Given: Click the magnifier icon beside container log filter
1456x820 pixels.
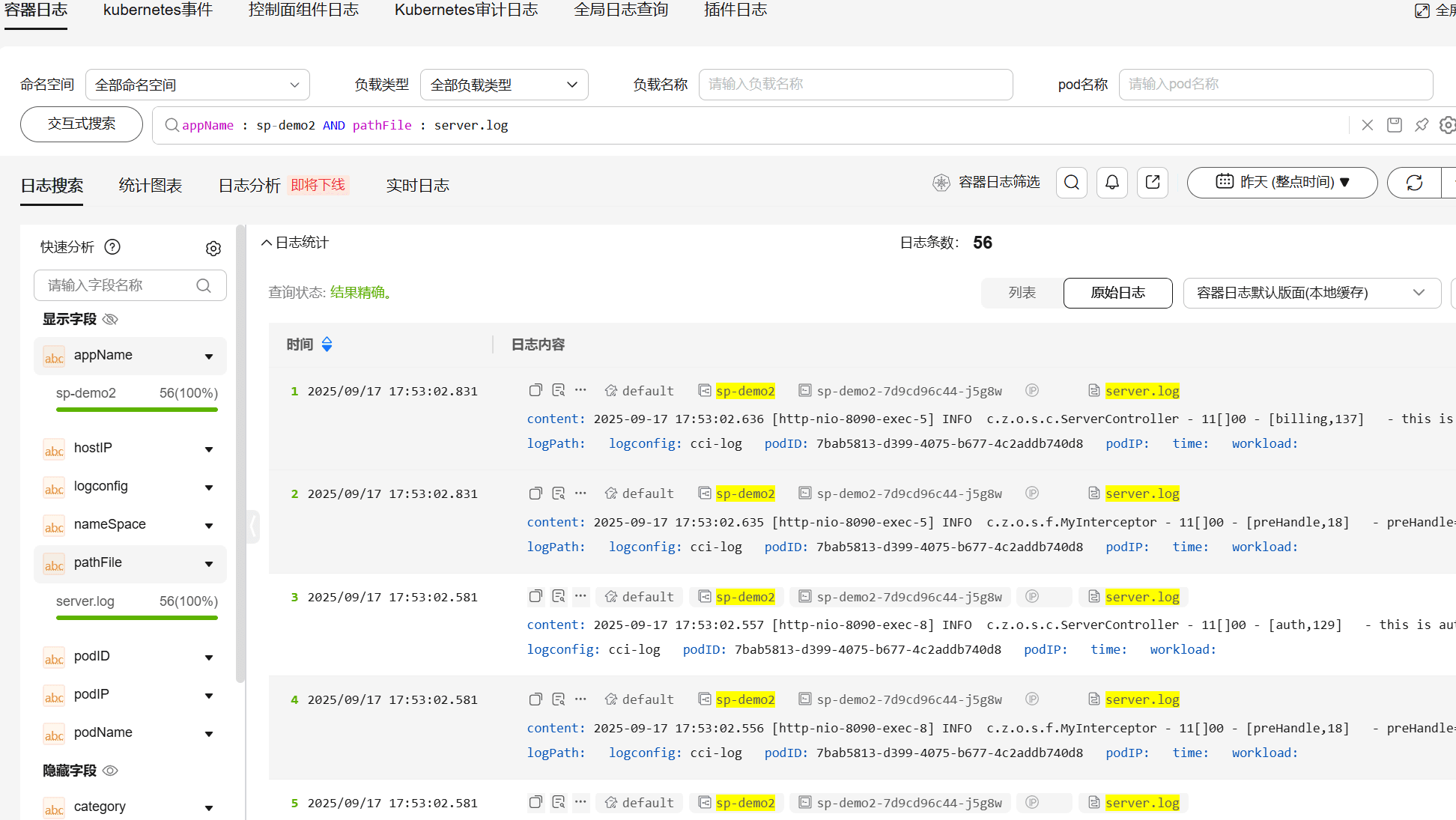Looking at the screenshot, I should pyautogui.click(x=1072, y=182).
